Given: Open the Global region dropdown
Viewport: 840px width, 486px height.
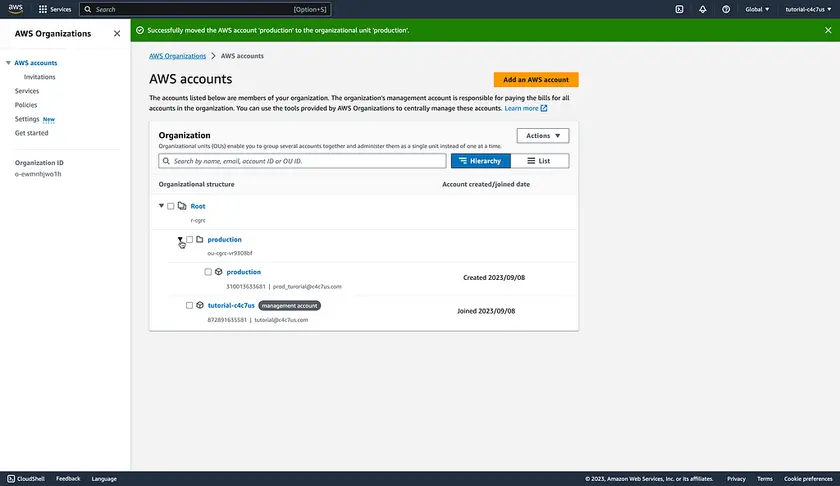Looking at the screenshot, I should coord(757,9).
